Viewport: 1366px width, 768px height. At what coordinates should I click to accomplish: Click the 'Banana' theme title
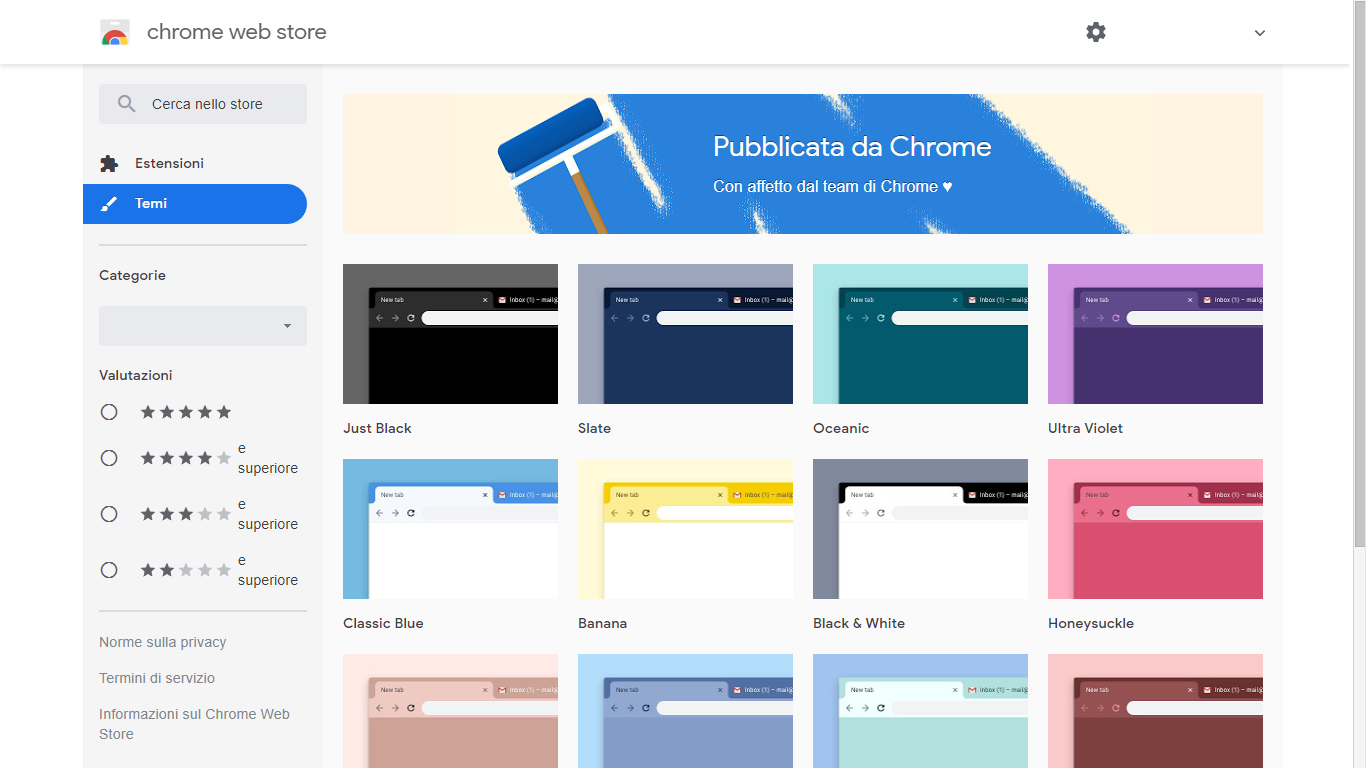(602, 623)
